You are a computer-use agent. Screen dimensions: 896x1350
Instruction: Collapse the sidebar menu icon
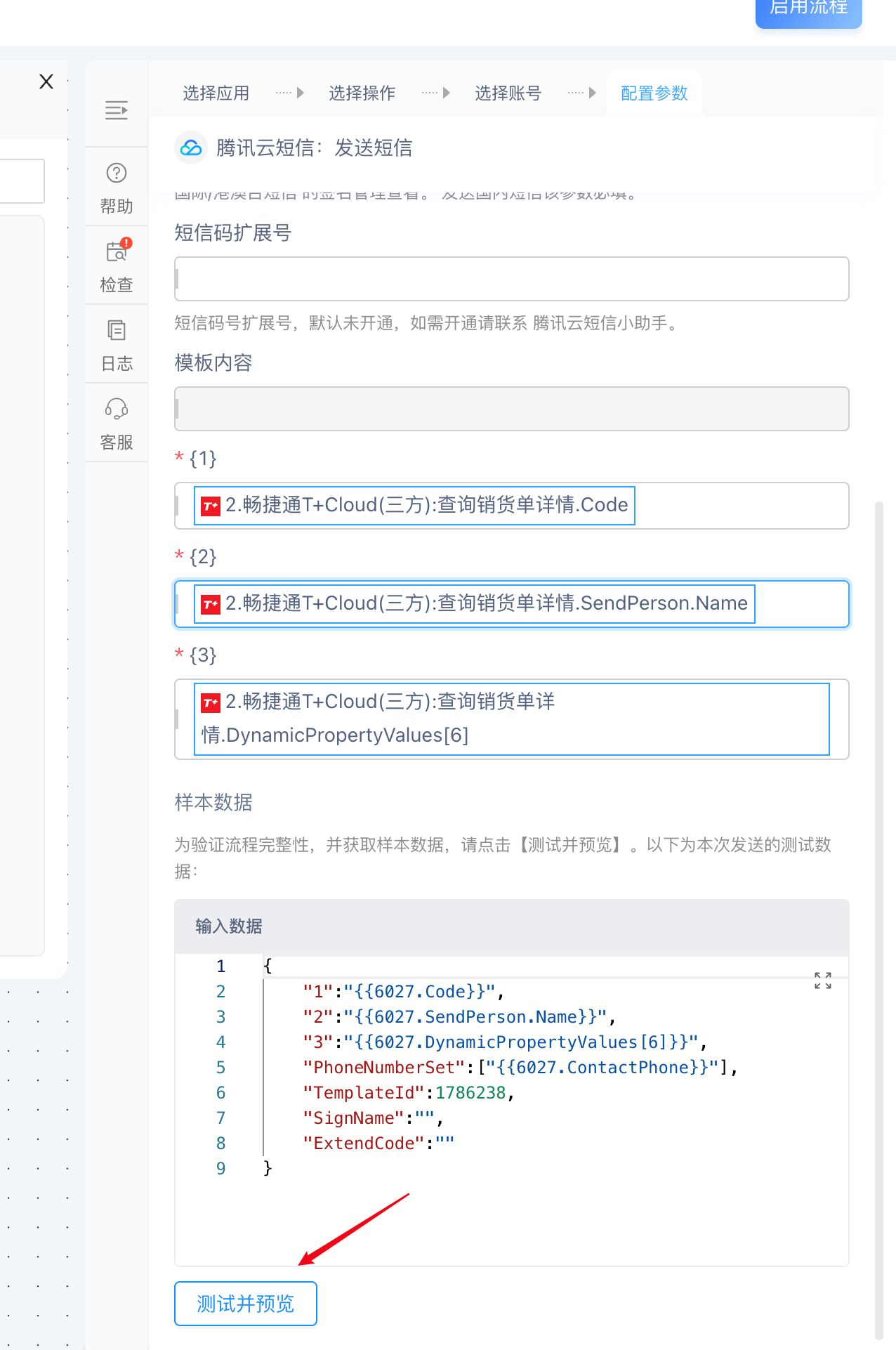(117, 110)
